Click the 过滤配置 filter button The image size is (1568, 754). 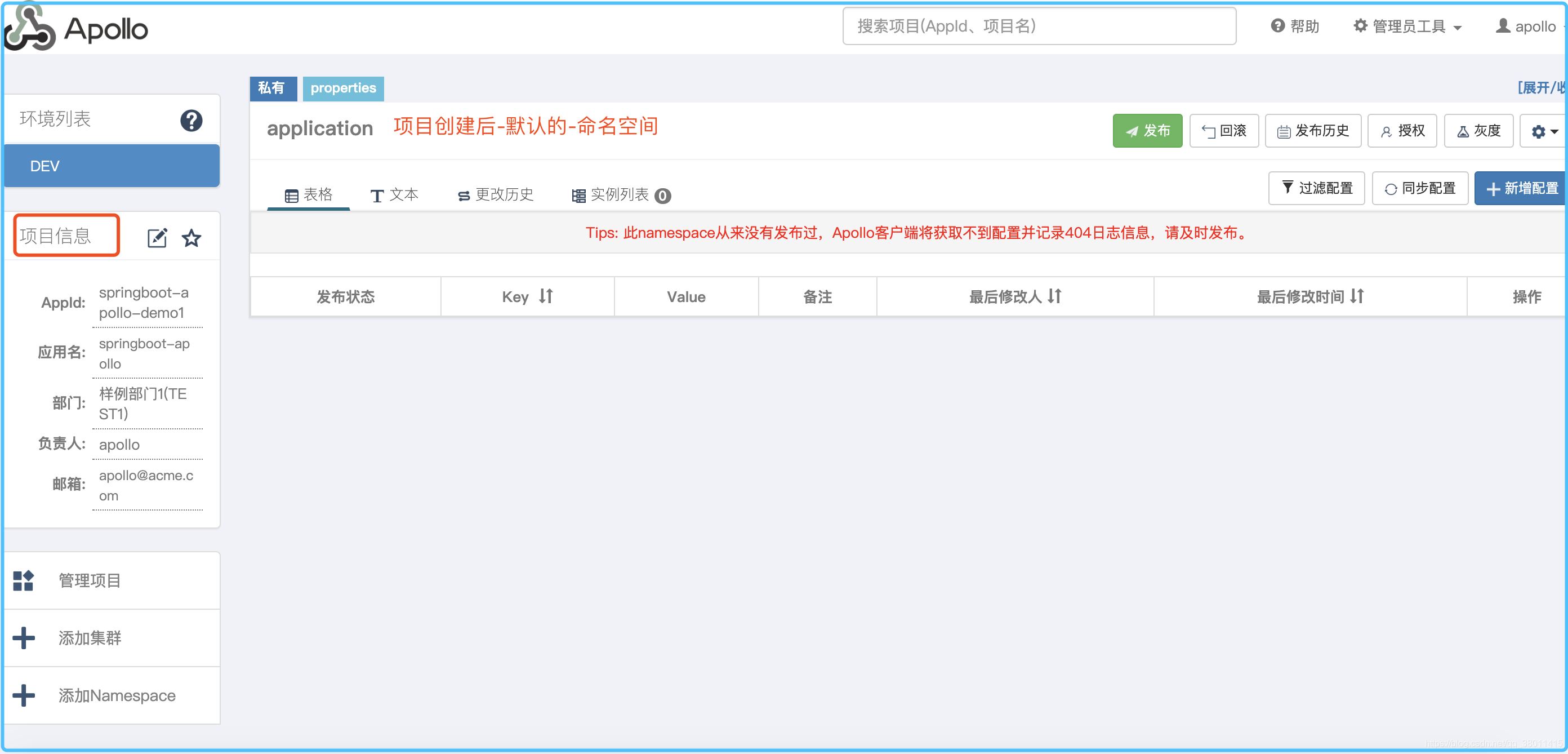click(1317, 188)
